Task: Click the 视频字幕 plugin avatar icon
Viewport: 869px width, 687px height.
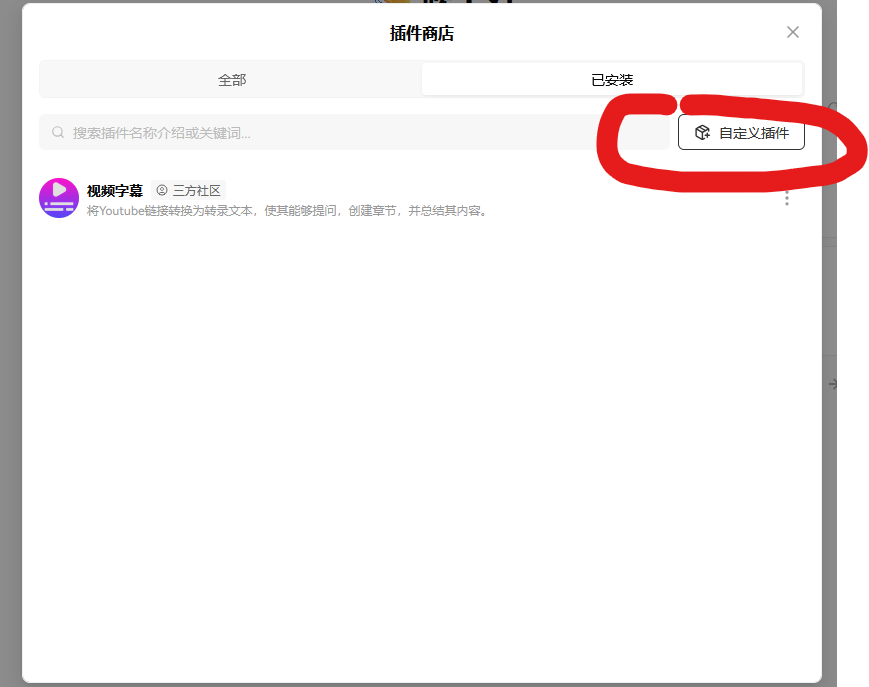Action: 59,198
